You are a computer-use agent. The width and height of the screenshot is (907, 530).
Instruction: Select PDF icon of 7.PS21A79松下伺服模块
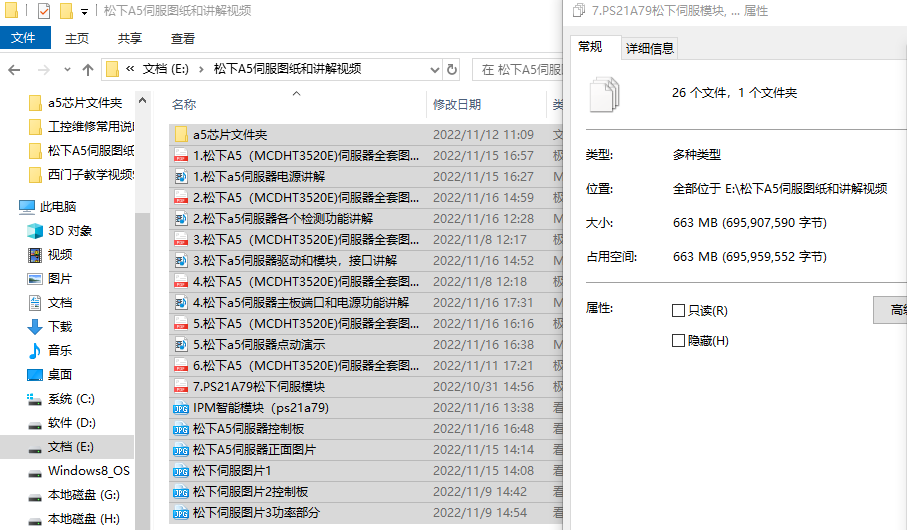[x=181, y=387]
